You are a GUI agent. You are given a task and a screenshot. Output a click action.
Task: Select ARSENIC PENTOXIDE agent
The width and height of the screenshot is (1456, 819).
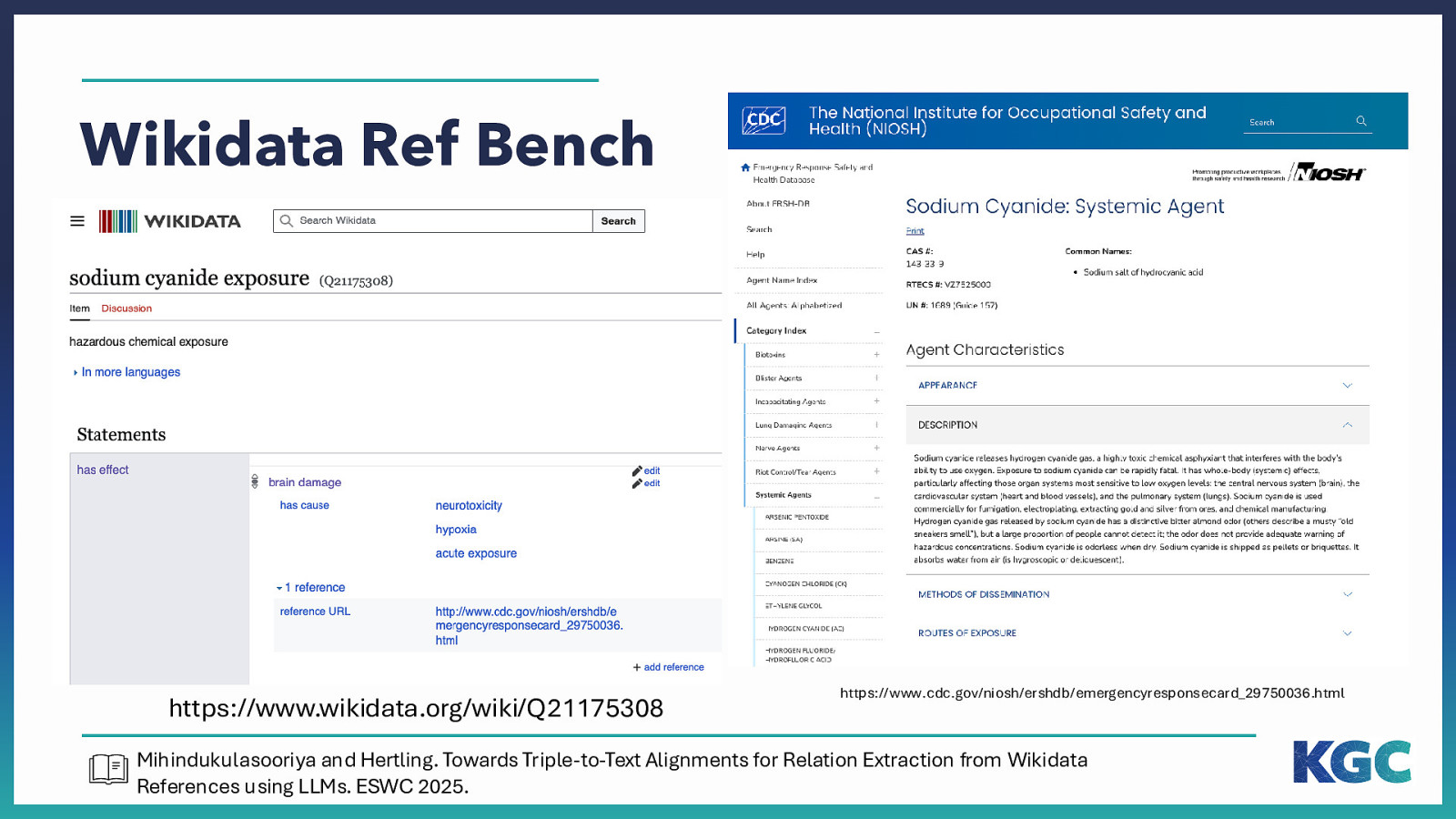tap(797, 517)
